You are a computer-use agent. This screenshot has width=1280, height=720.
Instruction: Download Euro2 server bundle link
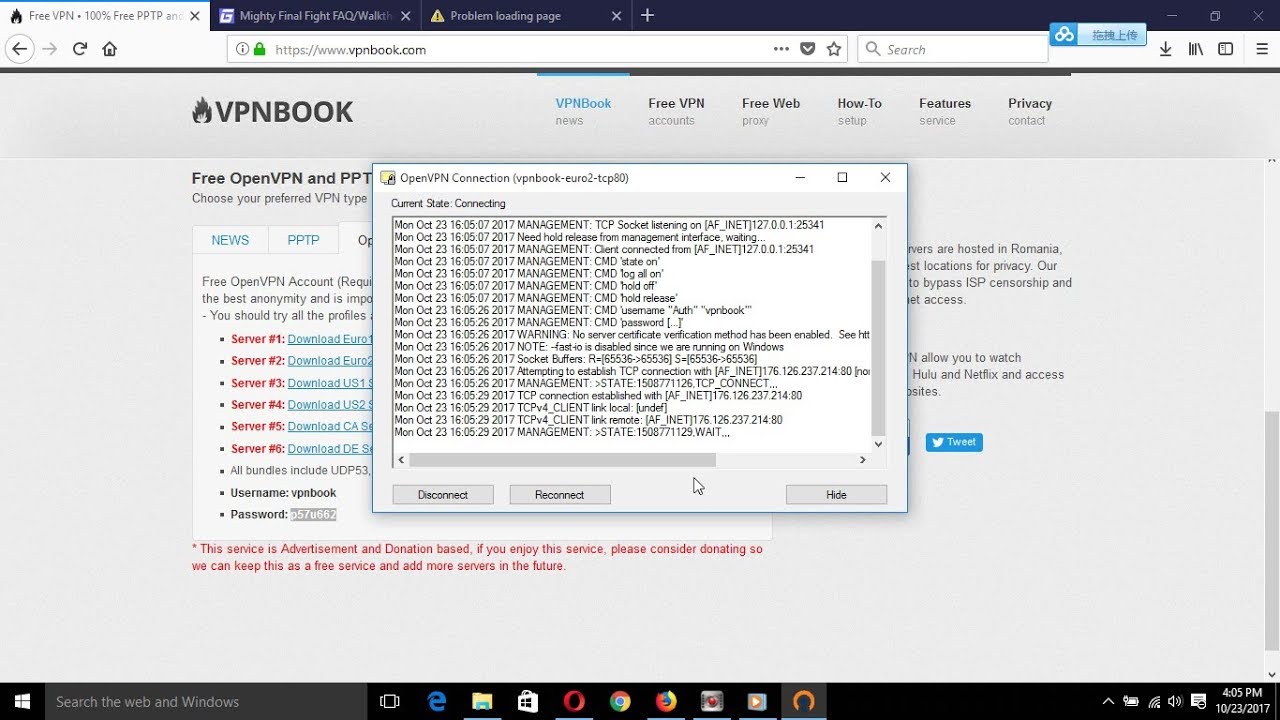(330, 361)
